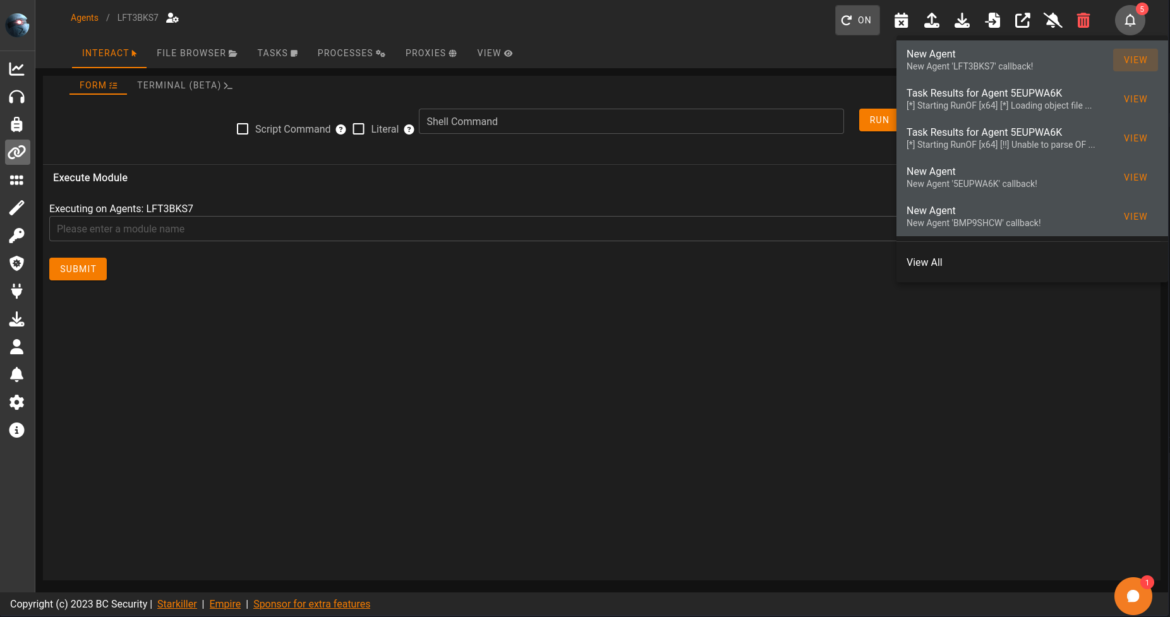Image resolution: width=1170 pixels, height=617 pixels.
Task: Expand View All notifications
Action: point(924,262)
